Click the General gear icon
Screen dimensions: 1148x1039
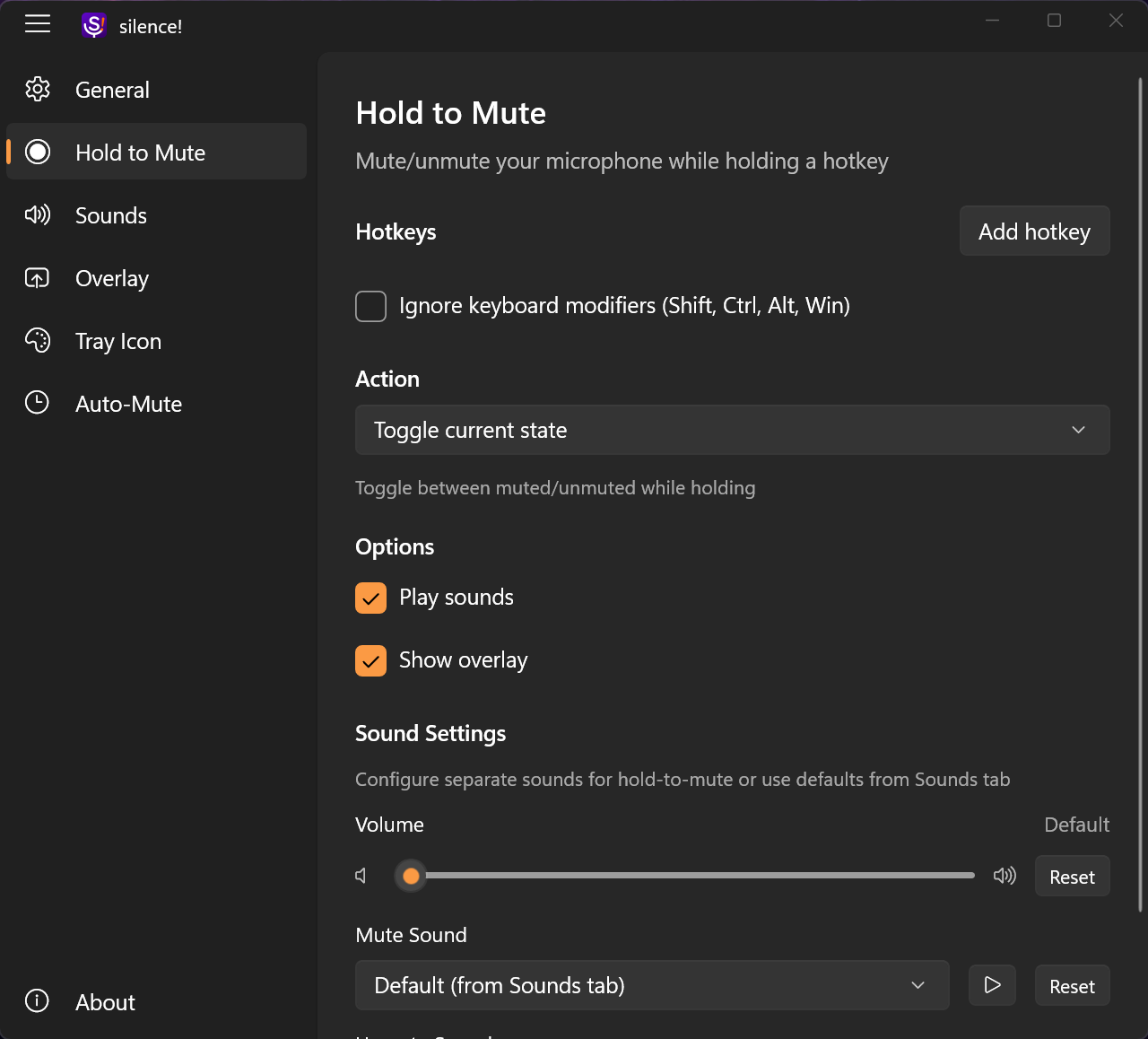(38, 90)
